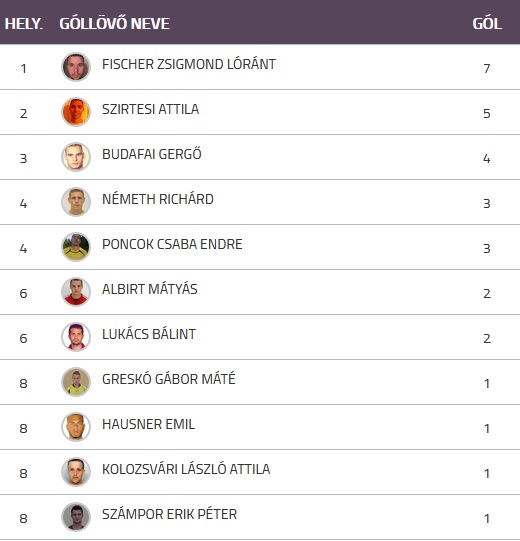Viewport: 520px width, 541px height.
Task: Open the SZIRTESI ATTILA name link
Action: pyautogui.click(x=150, y=109)
